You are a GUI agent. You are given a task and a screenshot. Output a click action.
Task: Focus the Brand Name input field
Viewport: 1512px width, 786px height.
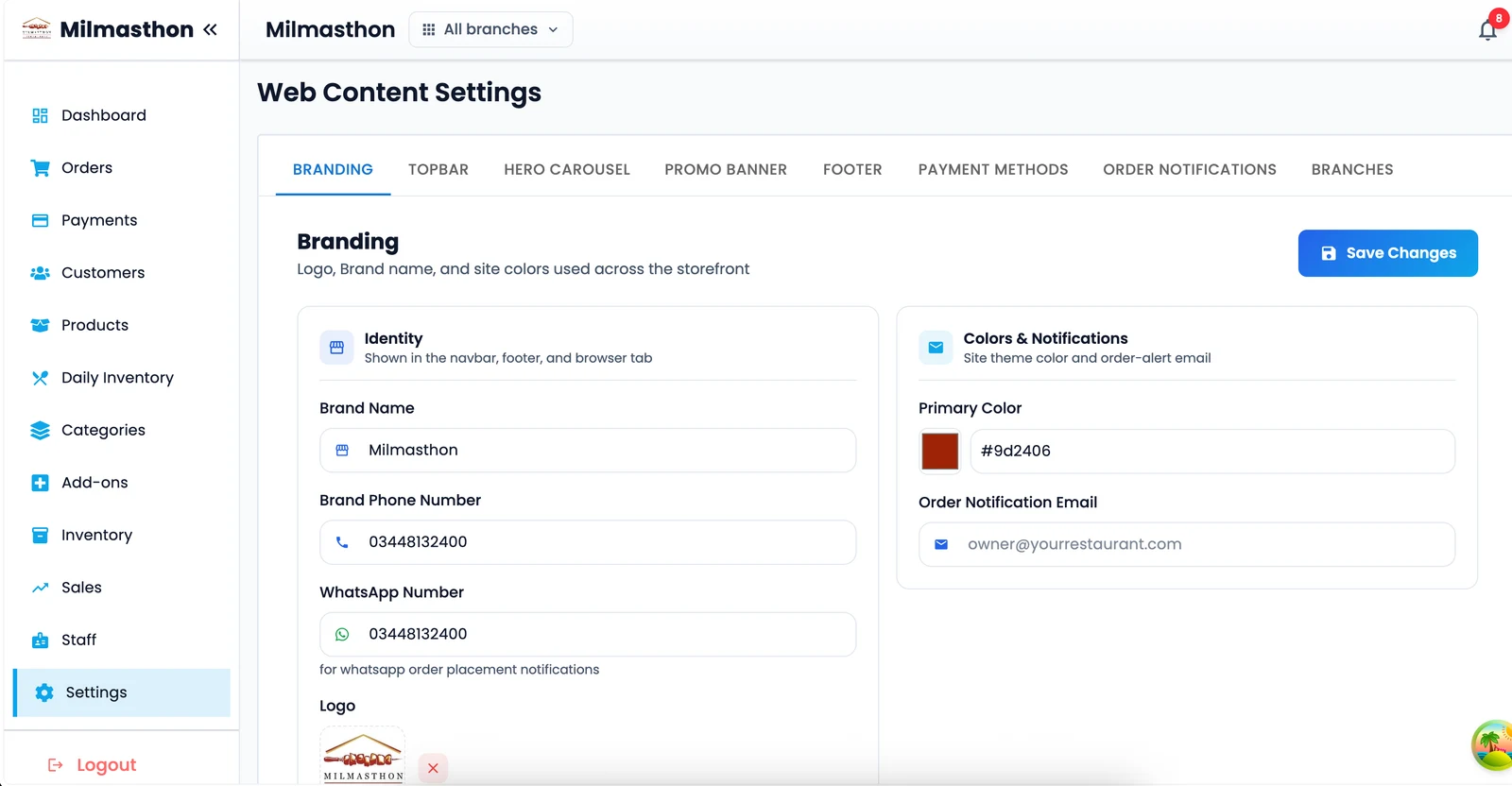coord(588,451)
